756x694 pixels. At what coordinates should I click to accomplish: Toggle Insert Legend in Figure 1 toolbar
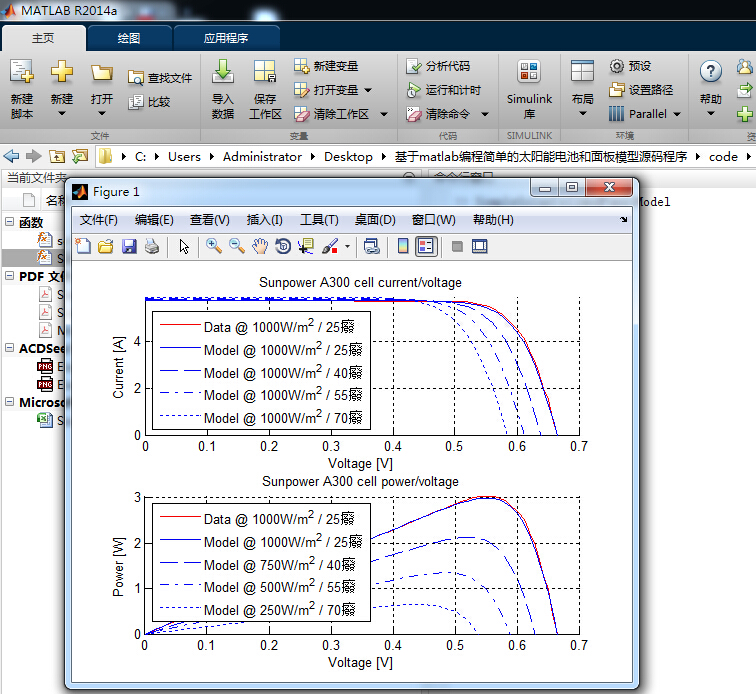(426, 246)
